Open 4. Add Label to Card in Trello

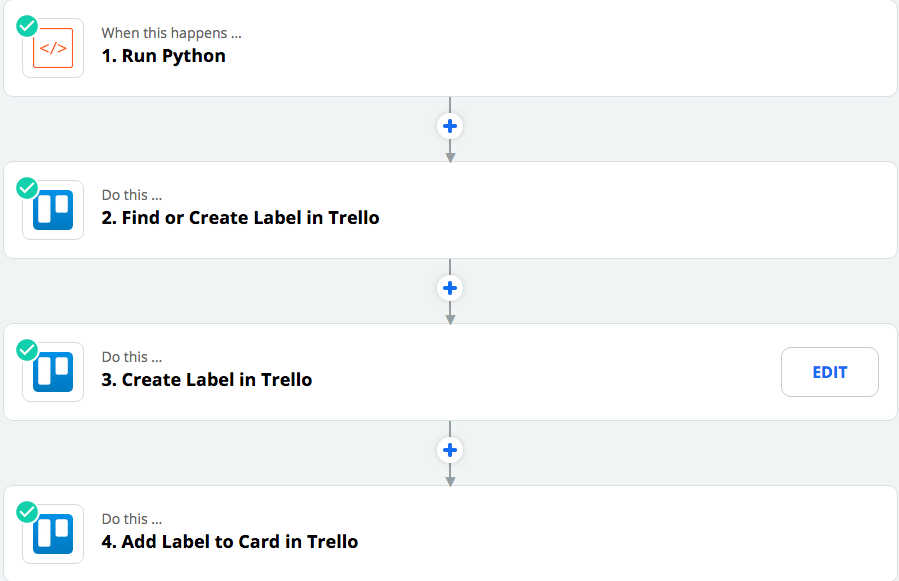pos(229,542)
